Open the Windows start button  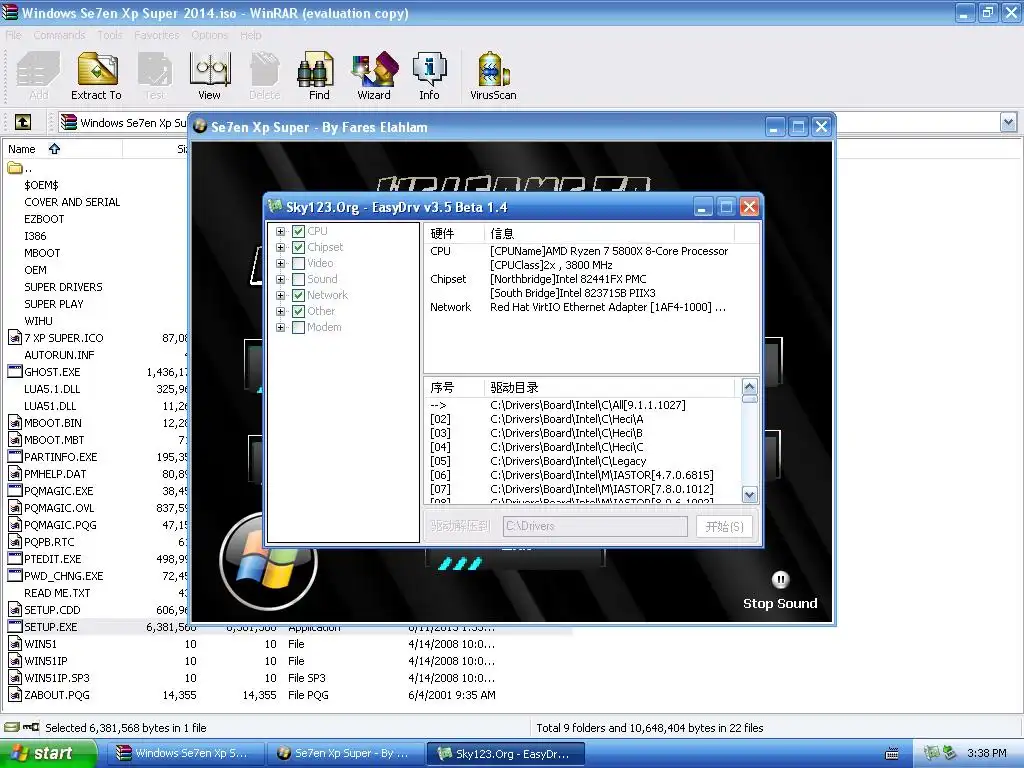tap(49, 753)
